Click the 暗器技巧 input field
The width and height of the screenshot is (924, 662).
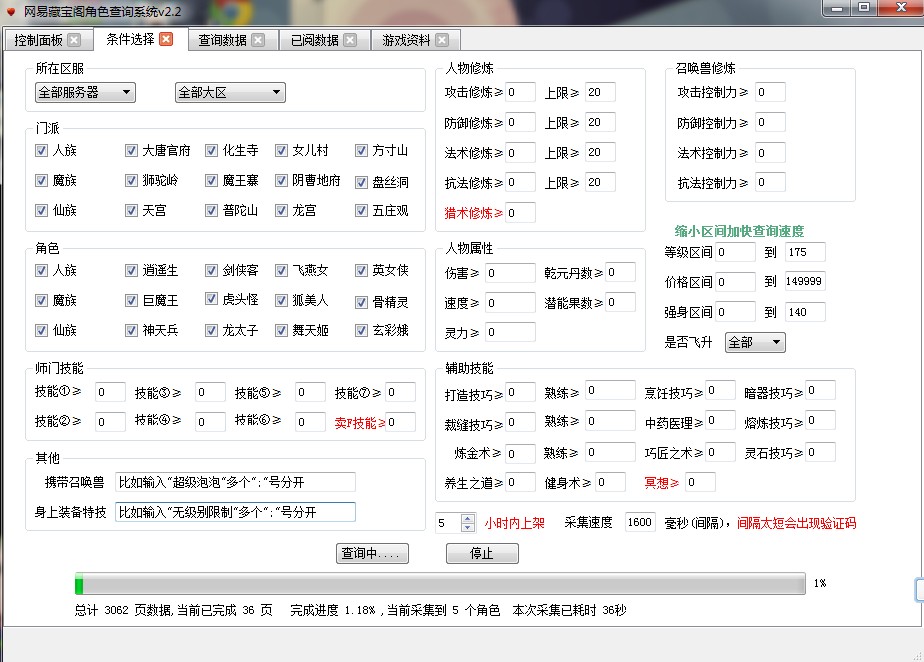[x=820, y=390]
